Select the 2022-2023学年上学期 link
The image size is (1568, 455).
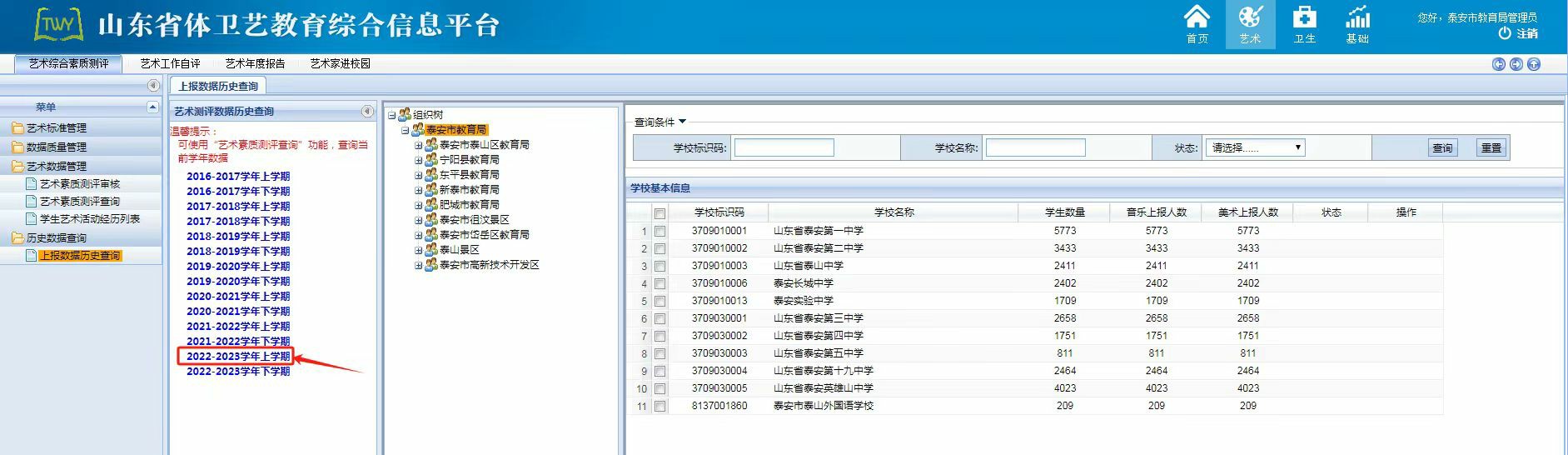[x=238, y=357]
